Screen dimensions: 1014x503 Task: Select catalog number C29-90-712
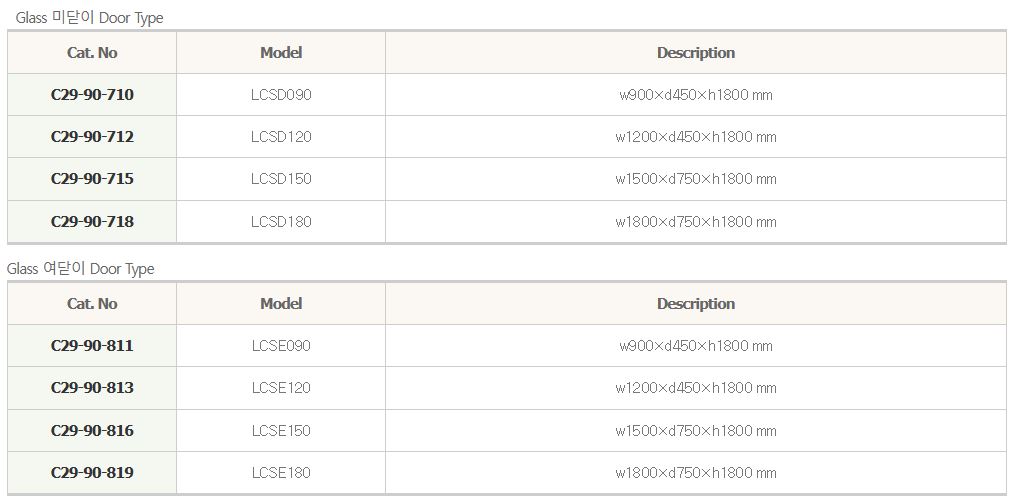pyautogui.click(x=92, y=137)
